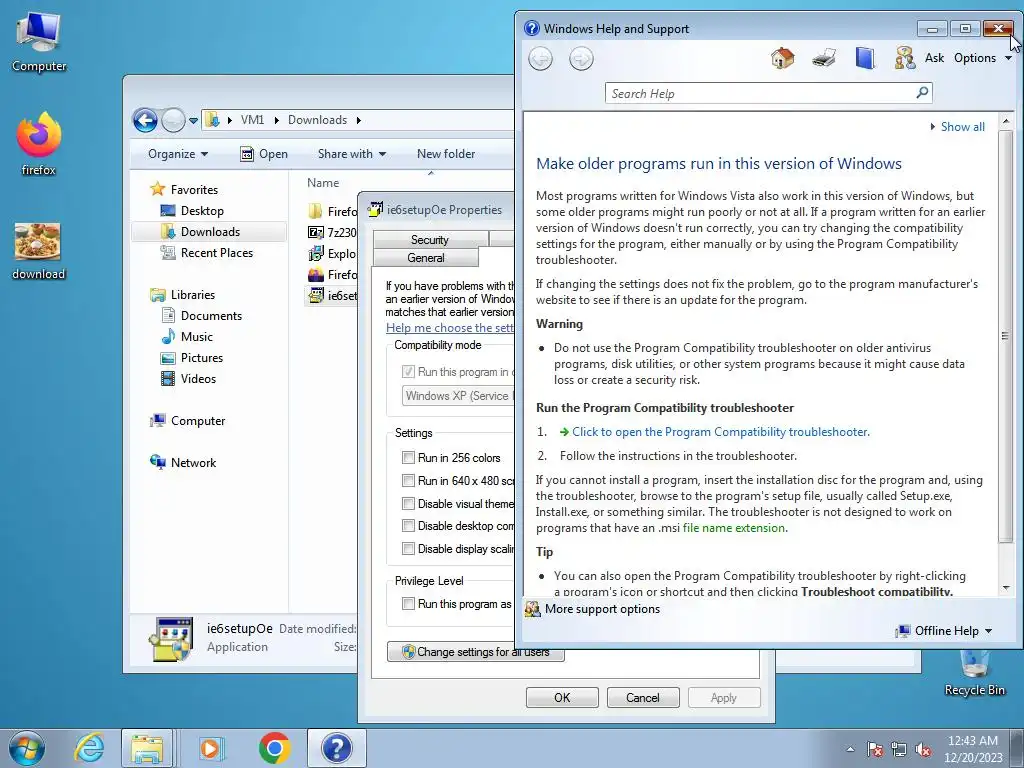Click the Search Help input field
The height and width of the screenshot is (768, 1024).
pos(761,93)
